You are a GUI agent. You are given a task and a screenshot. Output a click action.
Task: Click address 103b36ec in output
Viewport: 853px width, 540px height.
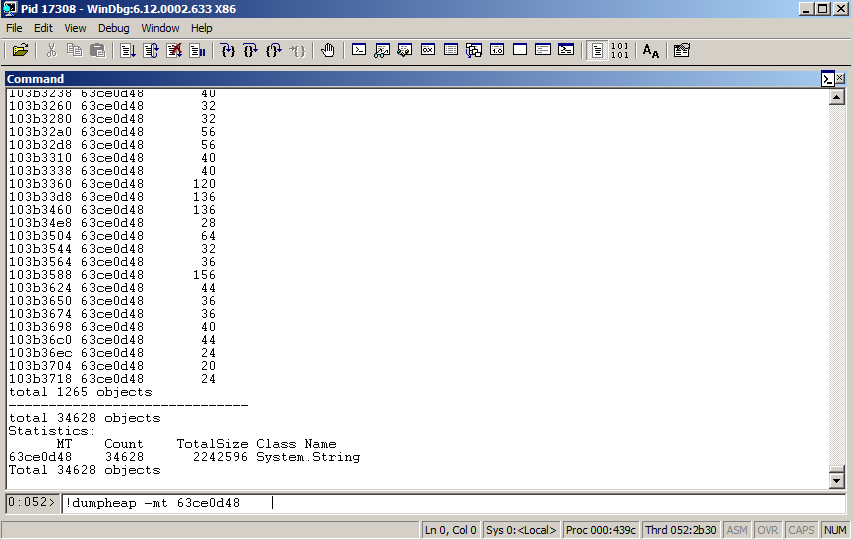pos(40,353)
